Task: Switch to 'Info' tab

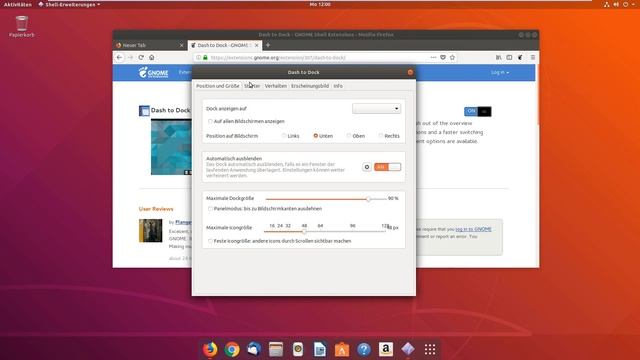Action: 338,86
